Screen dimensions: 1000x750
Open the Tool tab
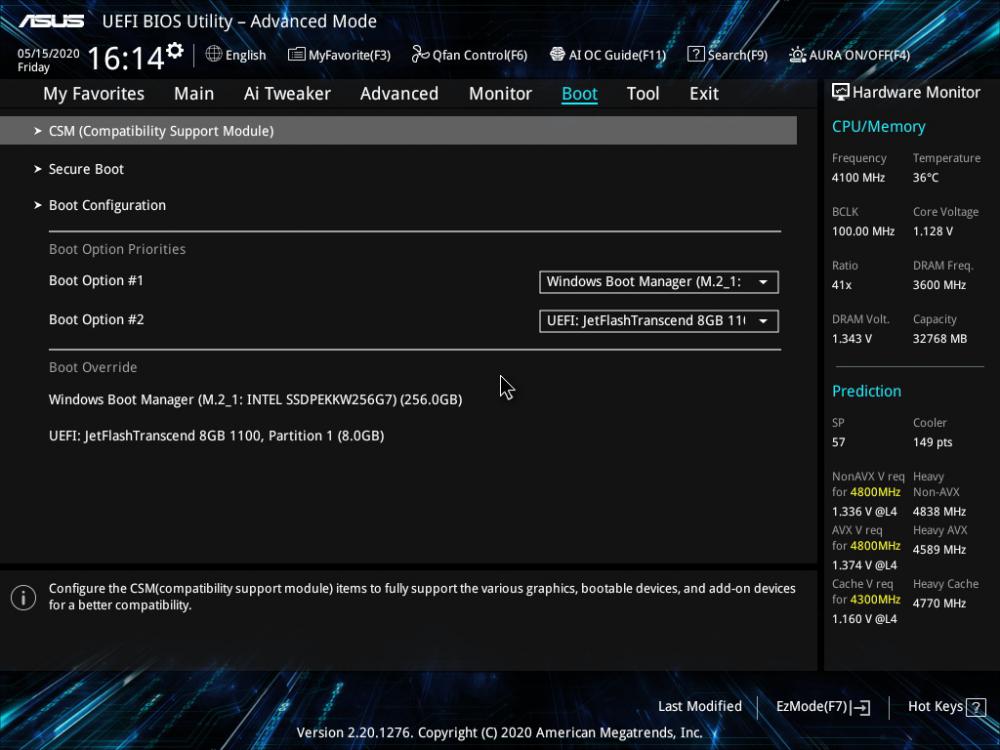pos(643,94)
